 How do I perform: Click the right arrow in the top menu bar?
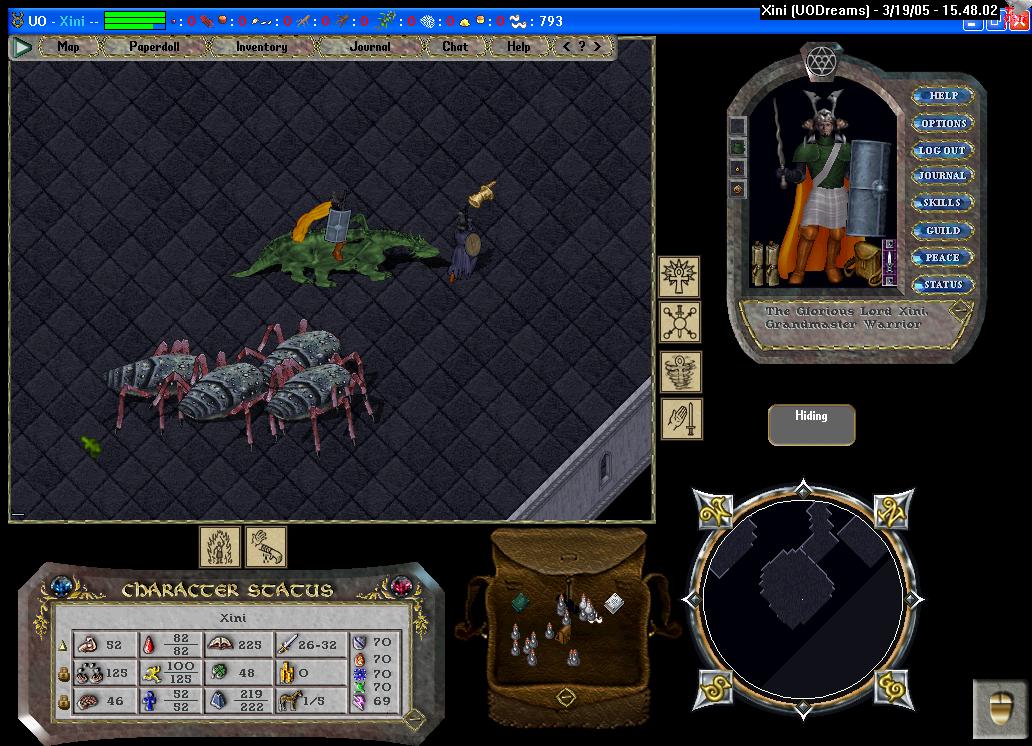pos(597,47)
